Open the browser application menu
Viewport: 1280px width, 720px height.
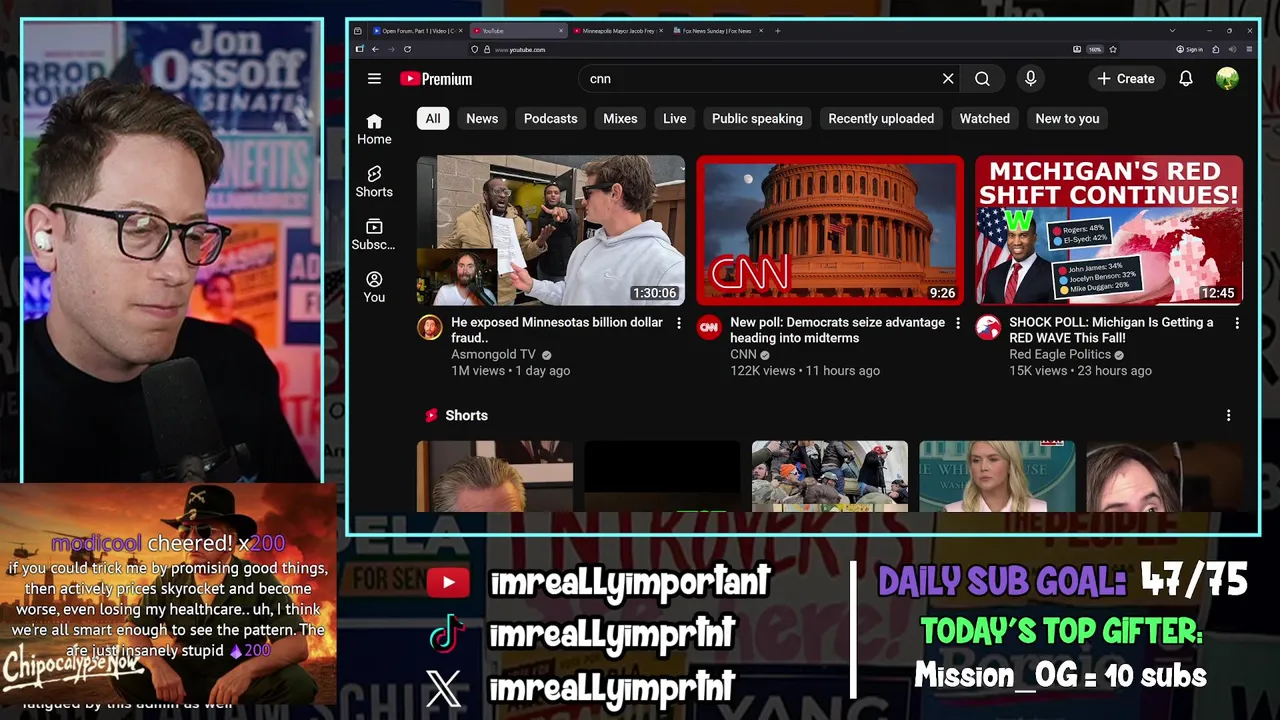click(1250, 49)
